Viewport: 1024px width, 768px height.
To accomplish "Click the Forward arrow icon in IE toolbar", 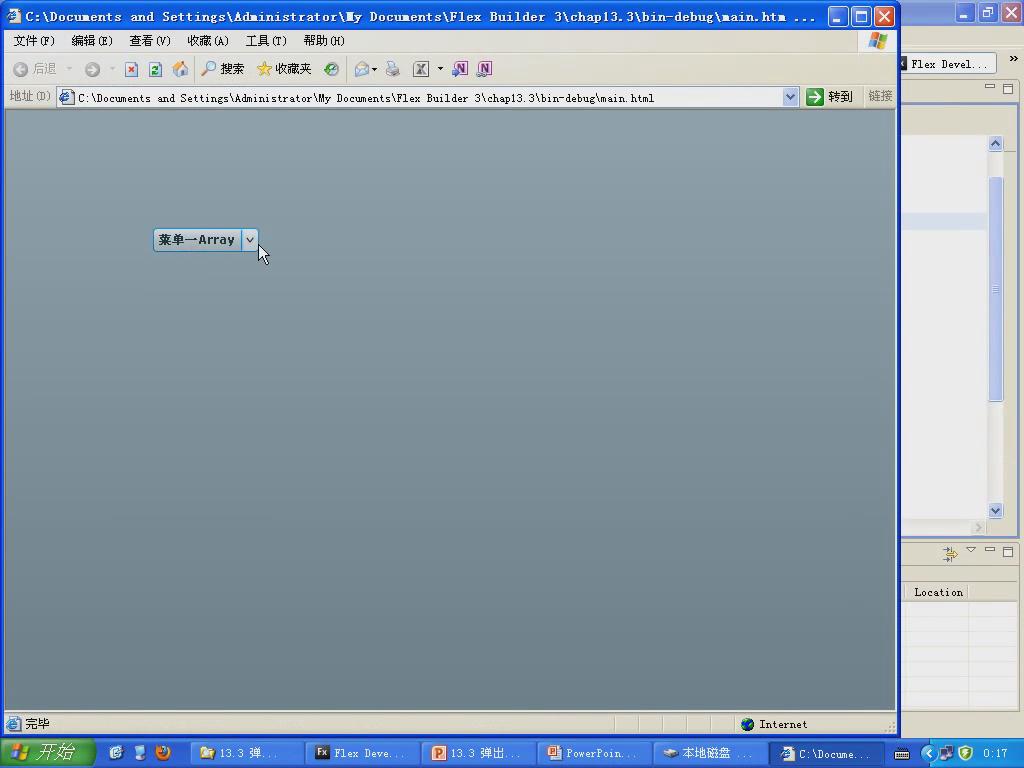I will point(92,69).
